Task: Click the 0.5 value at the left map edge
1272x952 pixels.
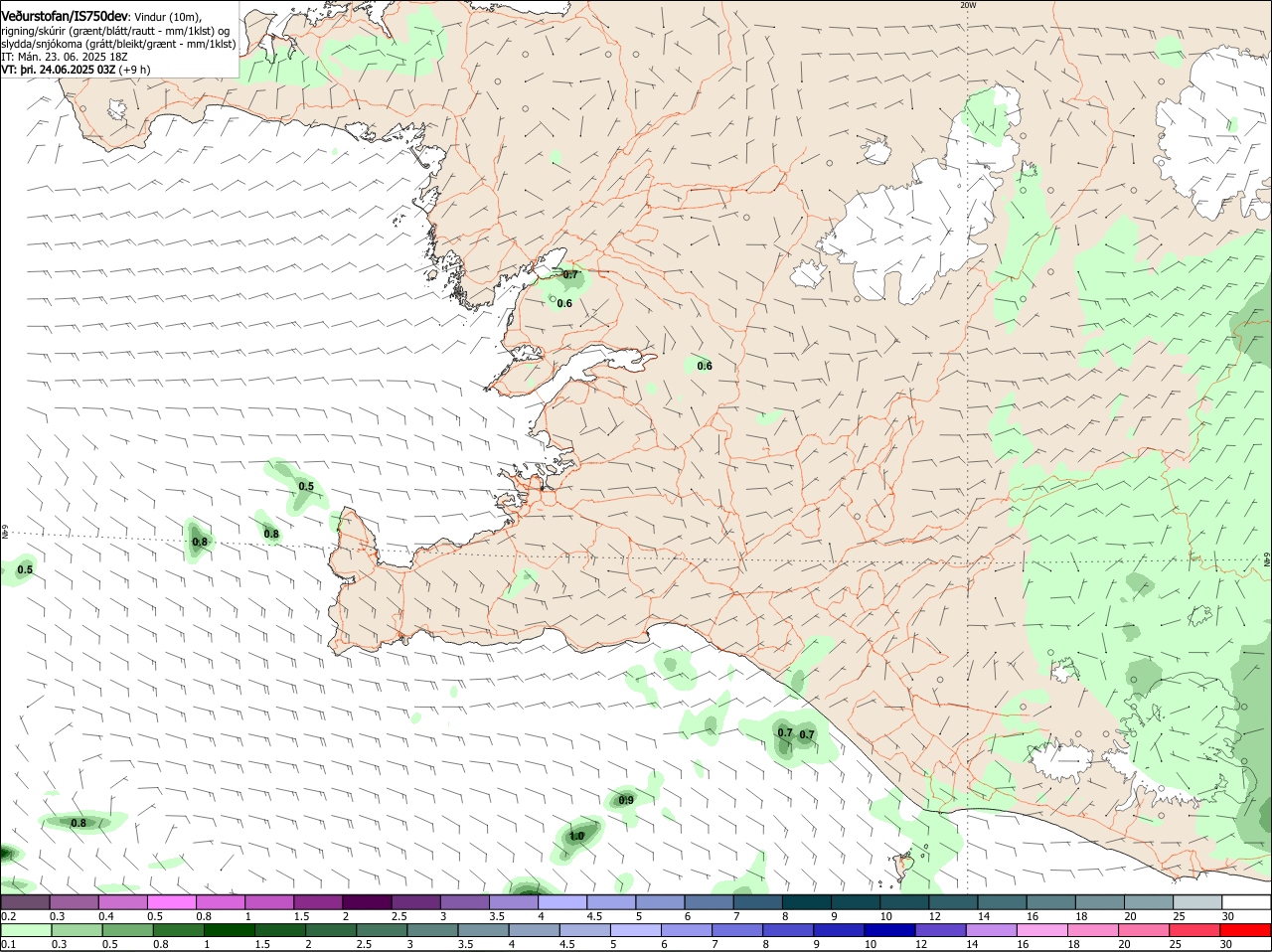Action: click(x=25, y=569)
